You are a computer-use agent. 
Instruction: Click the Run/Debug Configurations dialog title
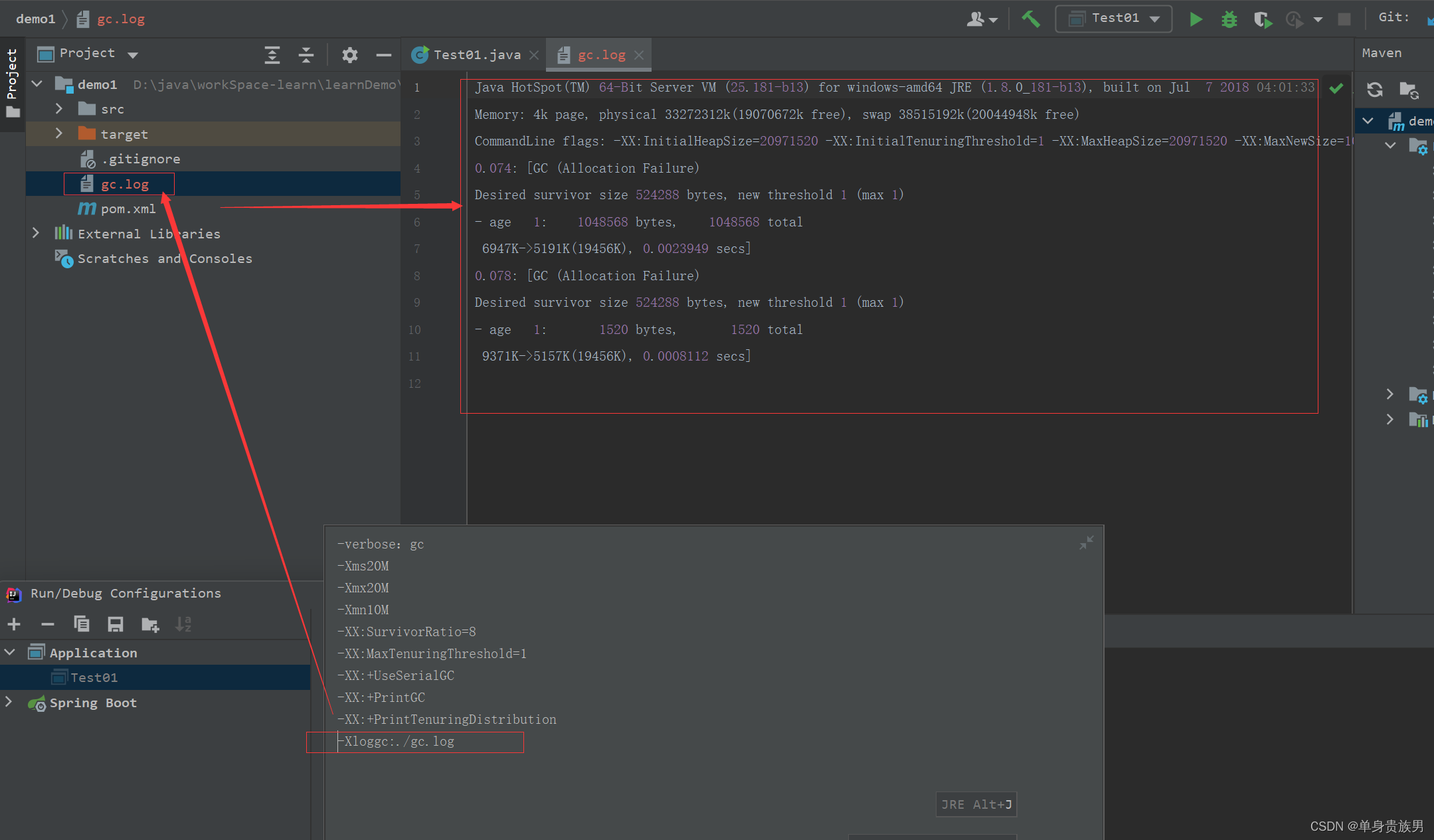126,593
